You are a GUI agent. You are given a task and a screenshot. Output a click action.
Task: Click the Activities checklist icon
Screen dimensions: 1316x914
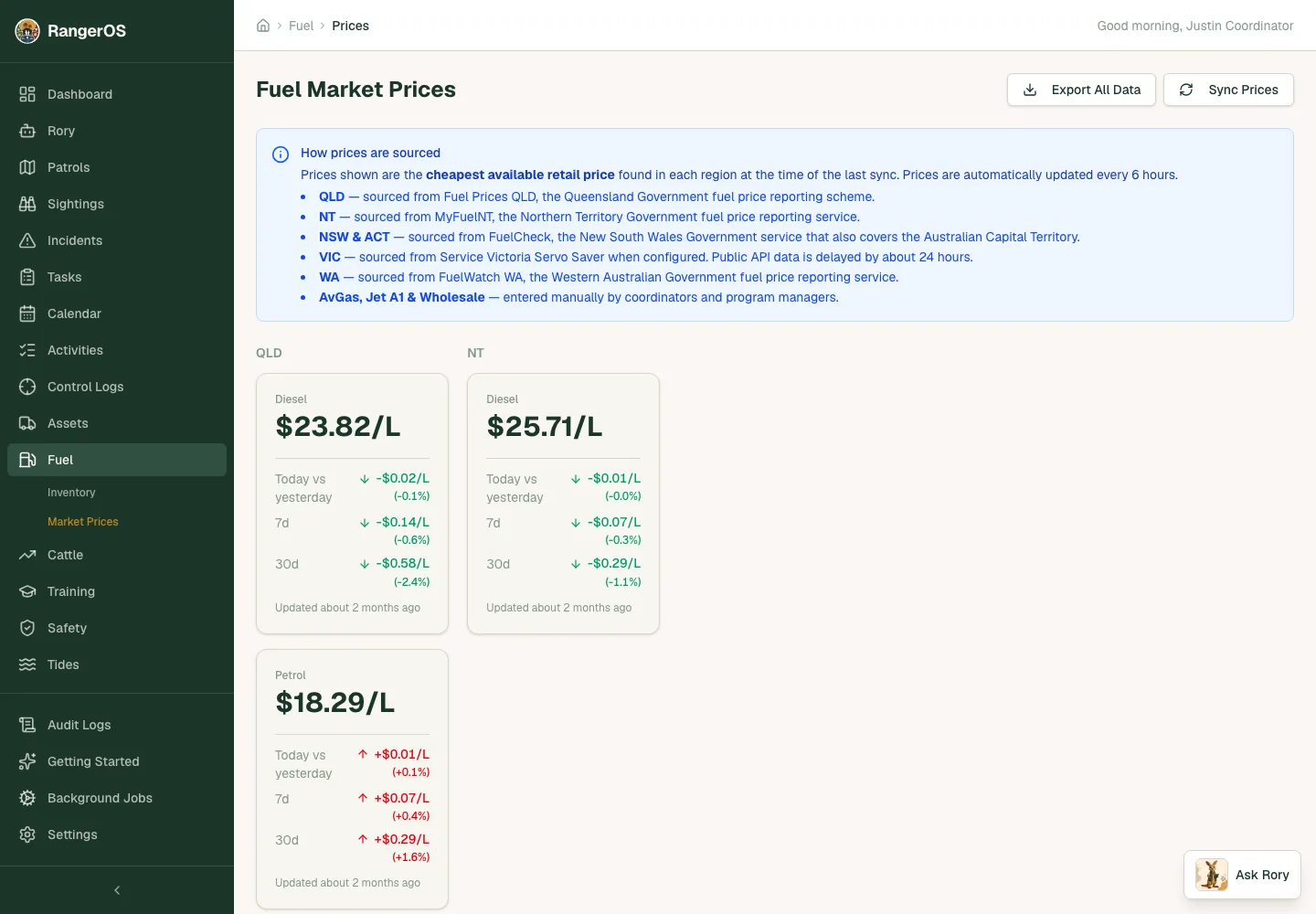(27, 350)
